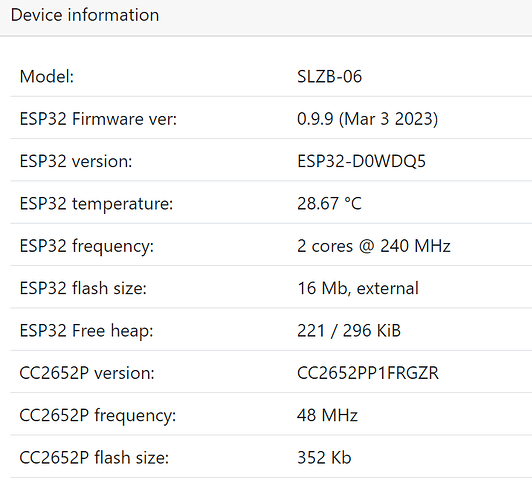The height and width of the screenshot is (500, 532).
Task: Click the ESP32 Free heap label
Action: click(x=87, y=331)
